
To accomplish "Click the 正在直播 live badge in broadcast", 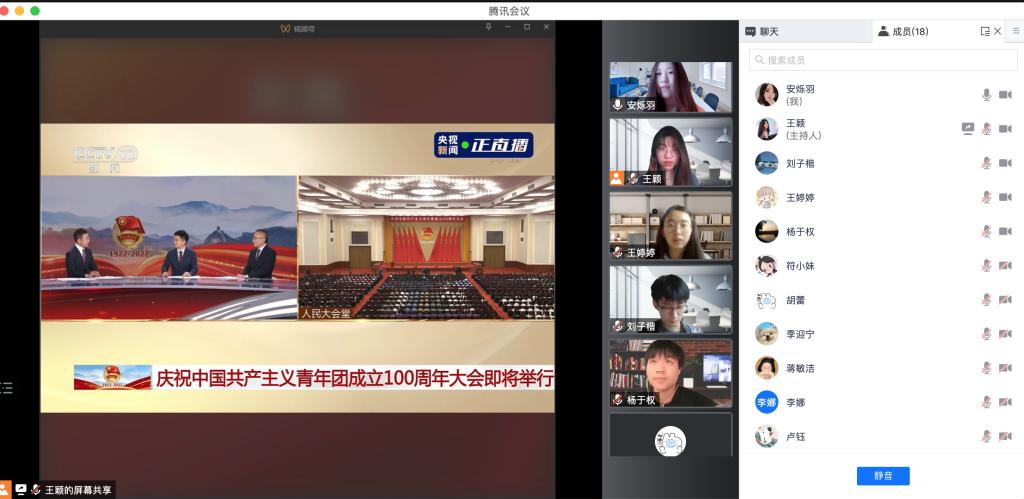I will (x=483, y=145).
